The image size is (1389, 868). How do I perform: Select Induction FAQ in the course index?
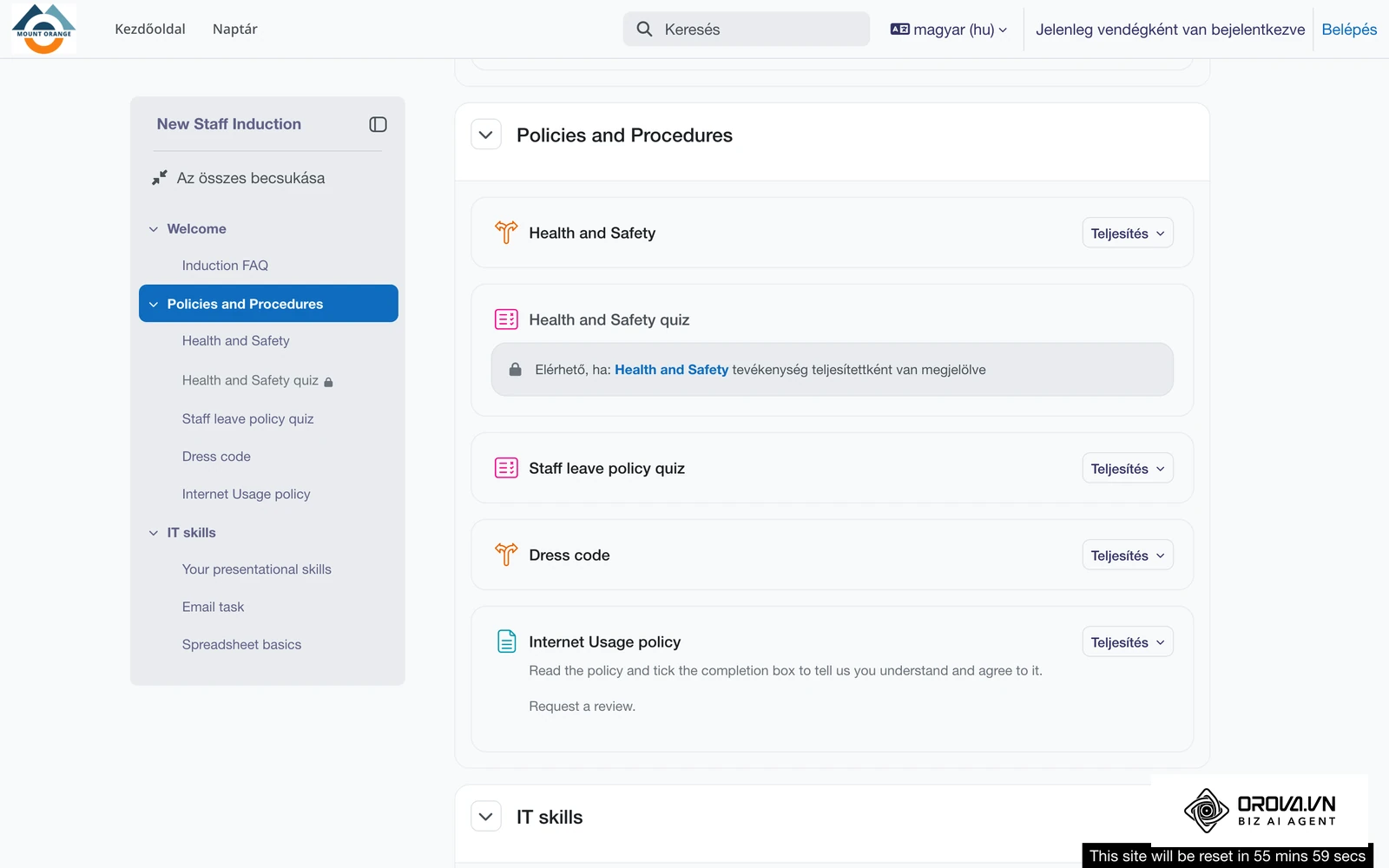pos(225,266)
